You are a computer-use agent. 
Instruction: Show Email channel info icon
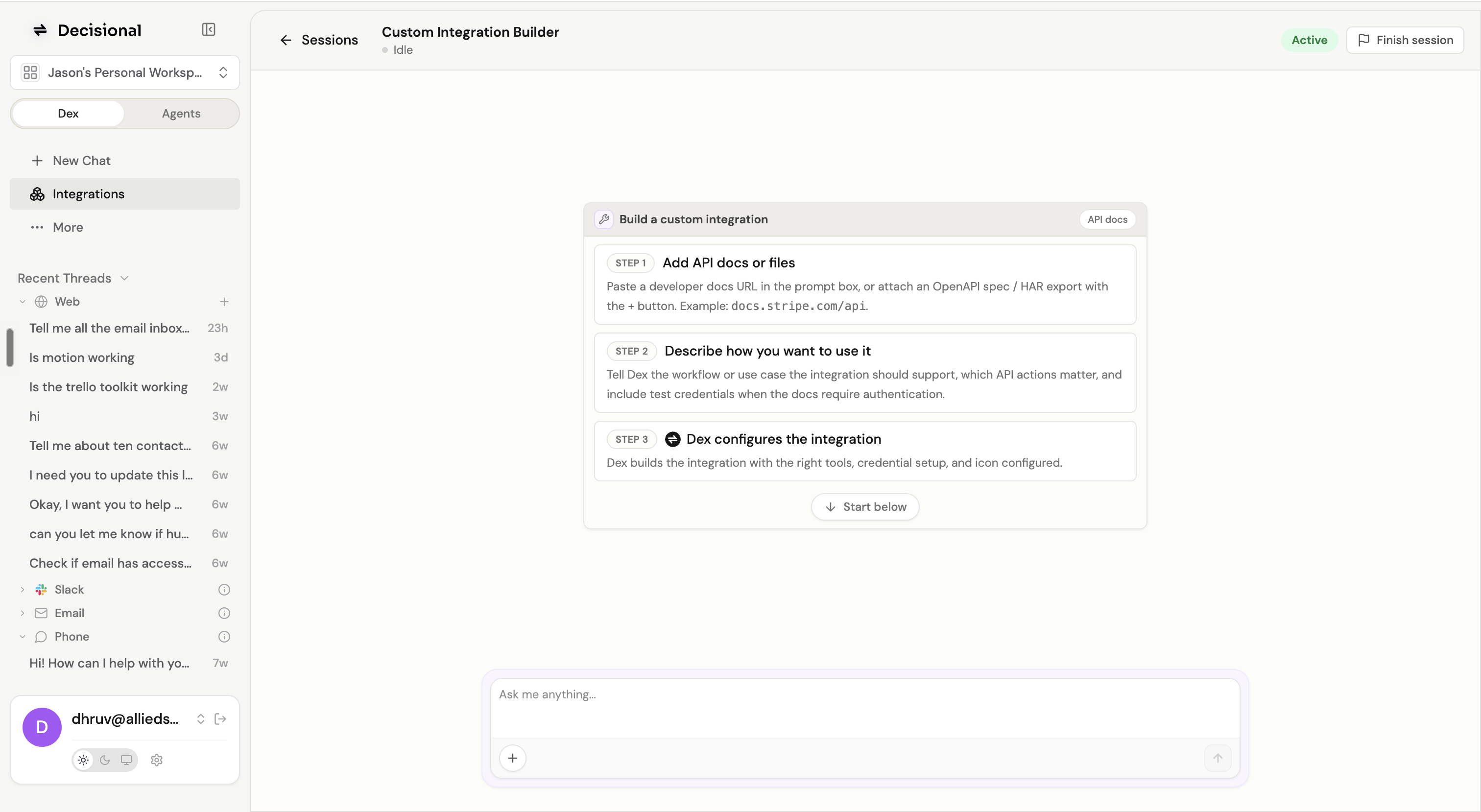[x=224, y=613]
